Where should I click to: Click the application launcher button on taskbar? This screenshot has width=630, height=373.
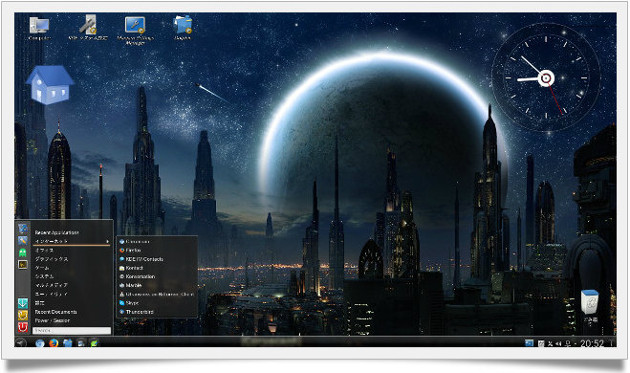point(21,343)
